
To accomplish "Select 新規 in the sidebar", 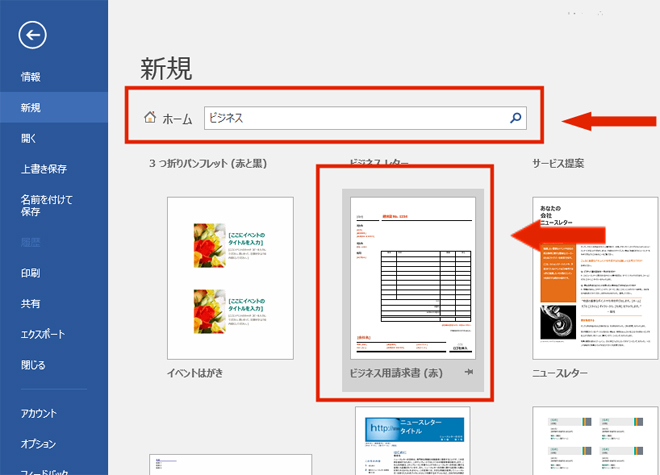I will (30, 107).
